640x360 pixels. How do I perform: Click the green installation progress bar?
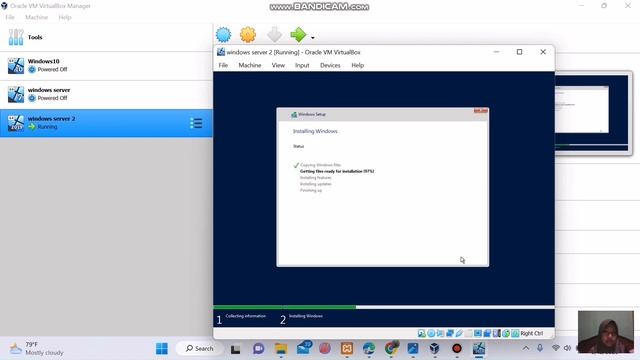tap(284, 307)
